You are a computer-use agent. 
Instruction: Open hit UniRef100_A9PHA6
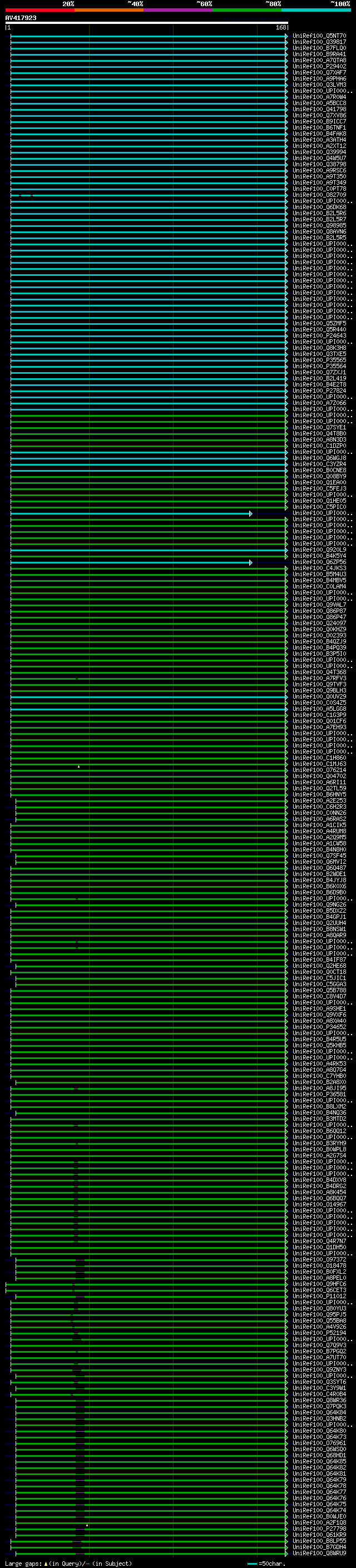(319, 78)
